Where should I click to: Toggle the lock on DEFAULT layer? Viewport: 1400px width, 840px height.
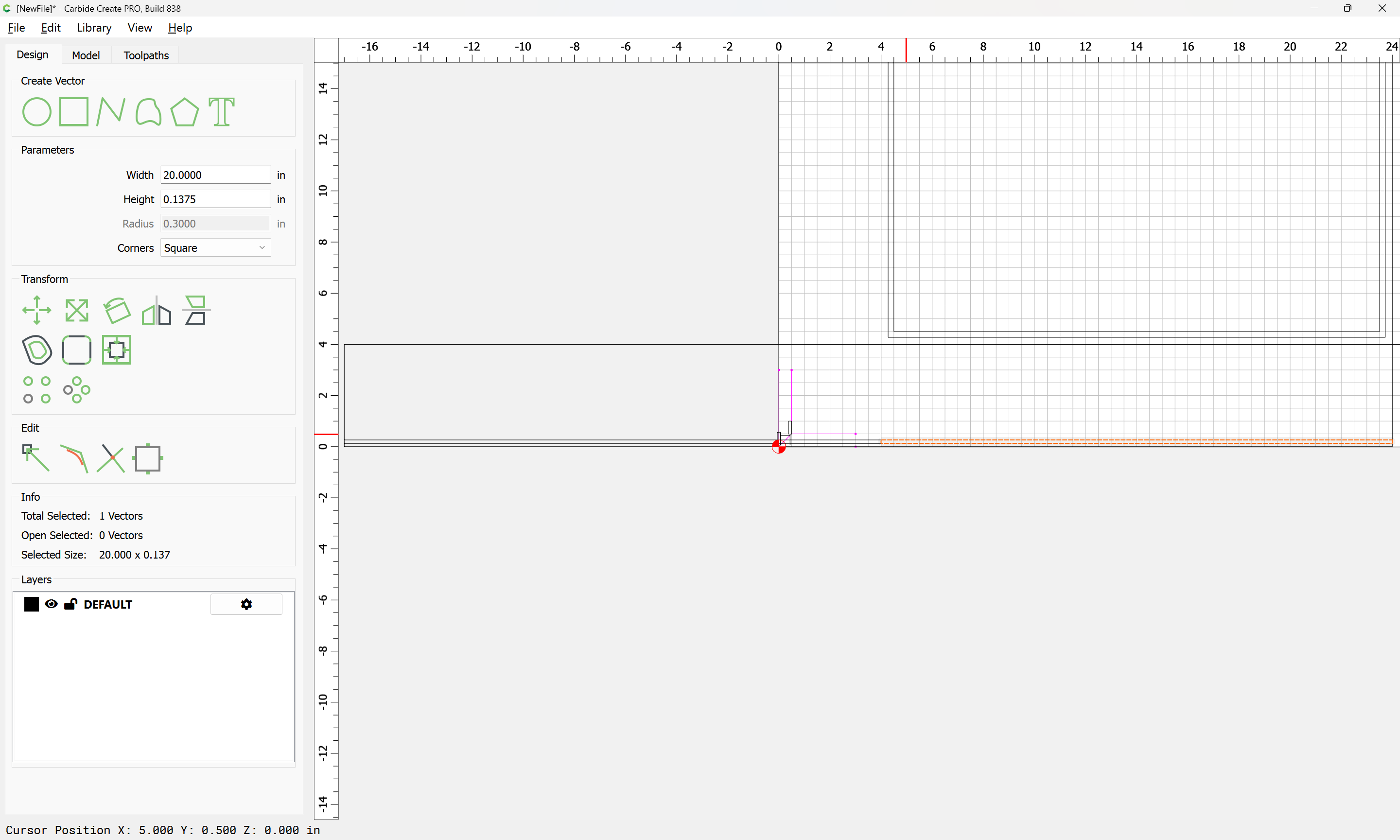pos(70,604)
